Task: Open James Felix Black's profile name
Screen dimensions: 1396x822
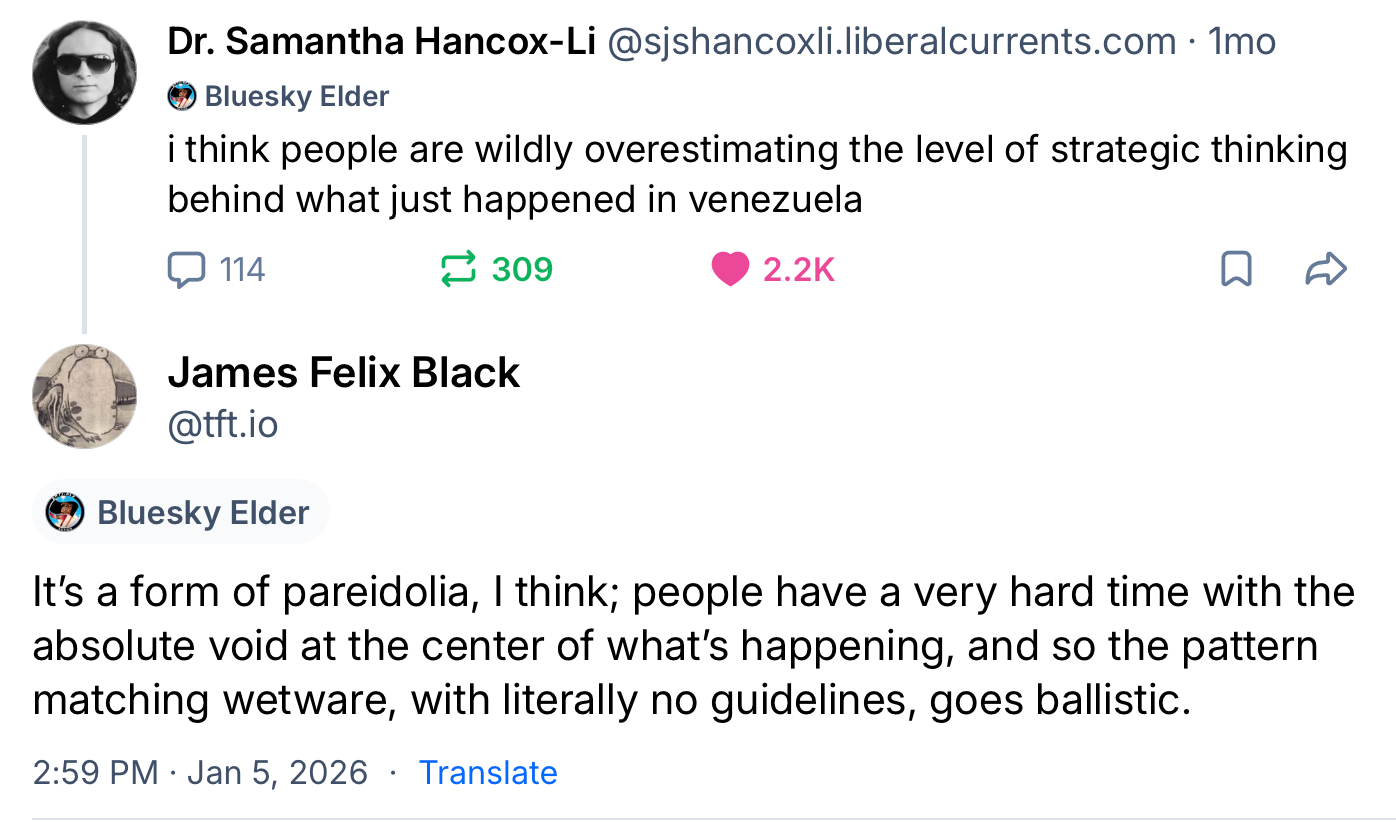Action: [344, 373]
